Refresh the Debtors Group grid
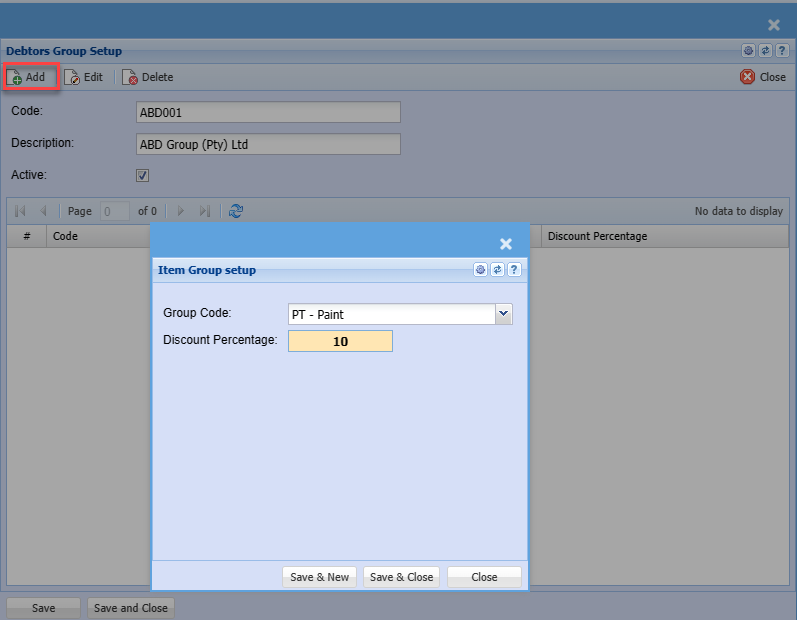The width and height of the screenshot is (797, 620). 236,211
